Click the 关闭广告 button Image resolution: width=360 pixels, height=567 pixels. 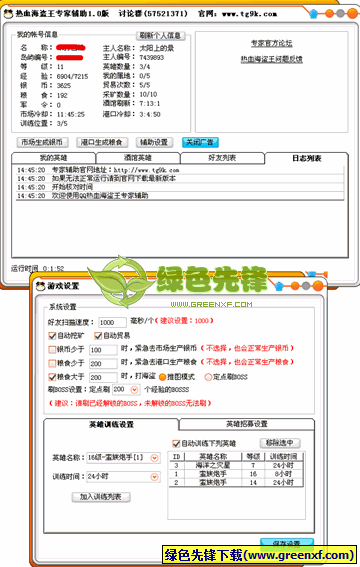click(200, 142)
